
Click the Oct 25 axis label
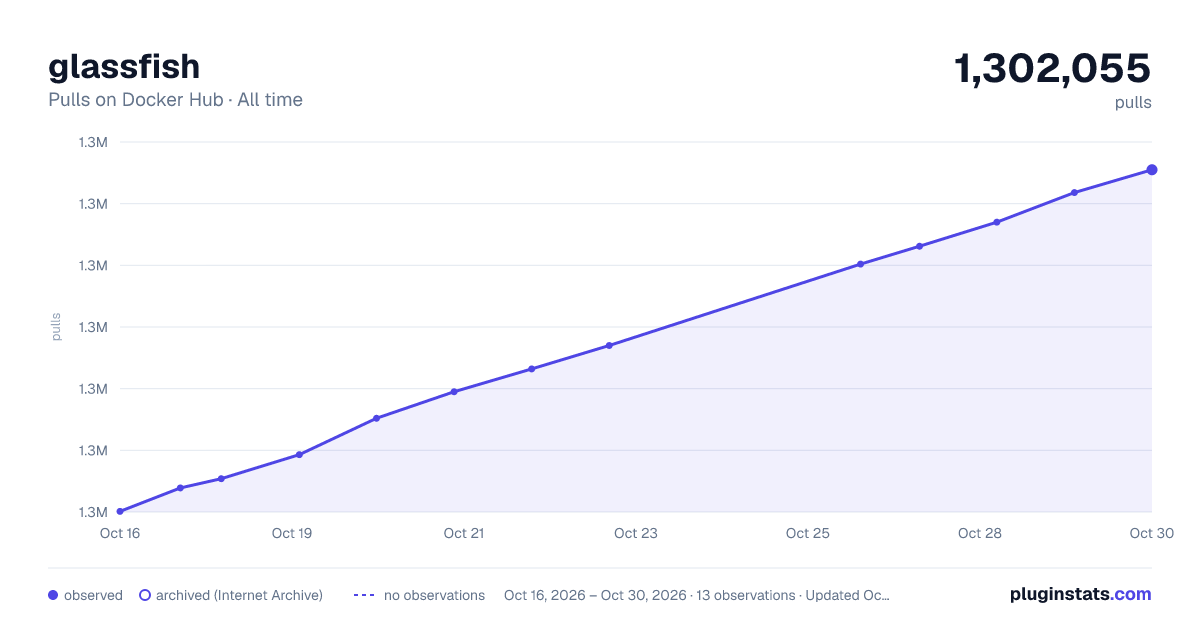808,533
